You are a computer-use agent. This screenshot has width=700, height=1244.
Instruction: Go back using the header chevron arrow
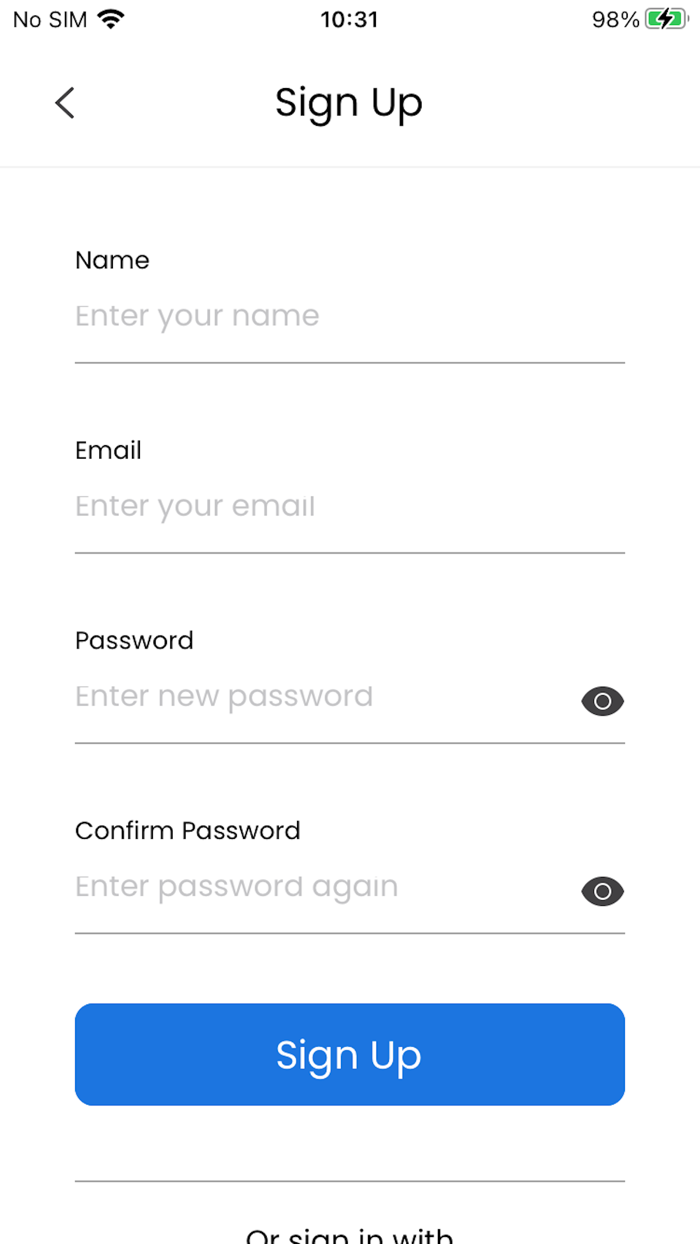coord(65,103)
